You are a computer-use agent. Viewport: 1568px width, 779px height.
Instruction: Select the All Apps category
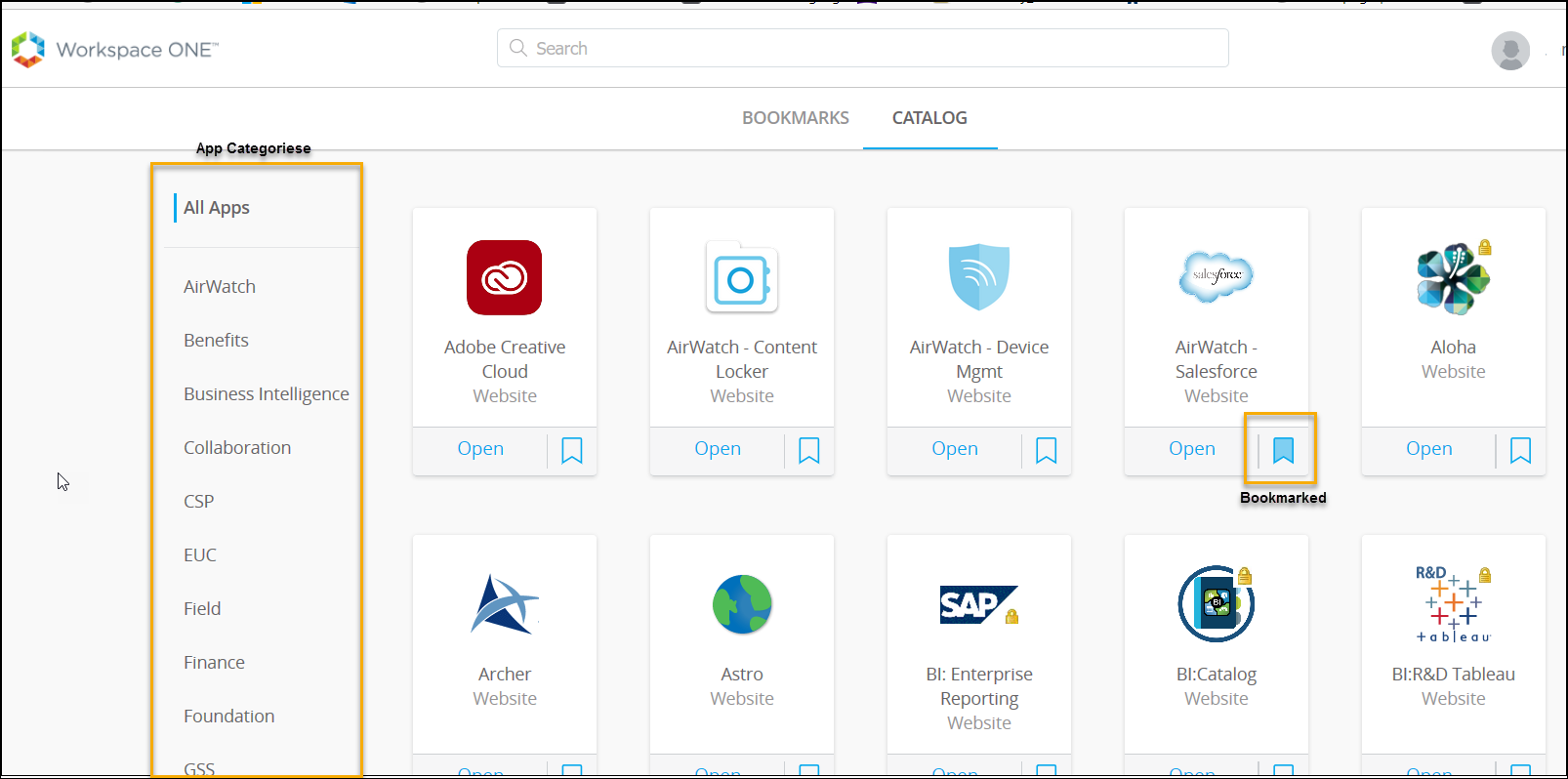click(x=217, y=207)
